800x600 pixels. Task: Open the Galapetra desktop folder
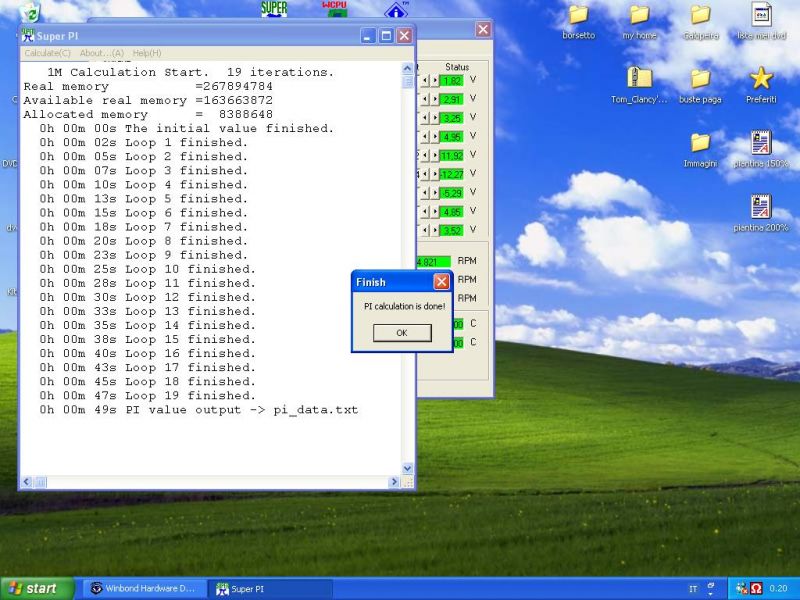tap(701, 22)
